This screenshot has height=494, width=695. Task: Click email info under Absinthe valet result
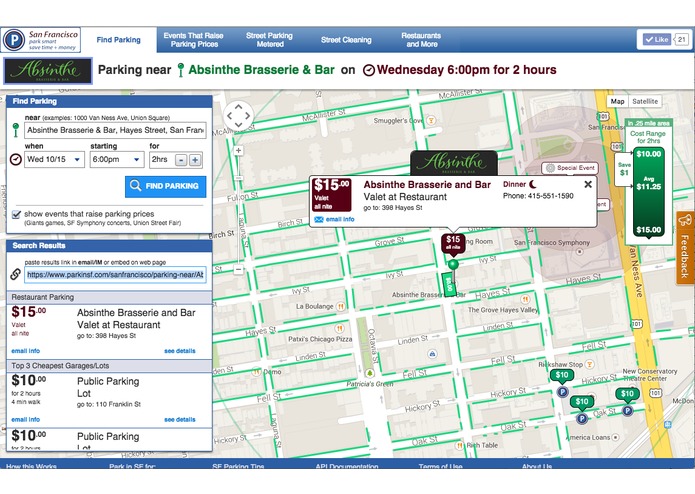26,351
